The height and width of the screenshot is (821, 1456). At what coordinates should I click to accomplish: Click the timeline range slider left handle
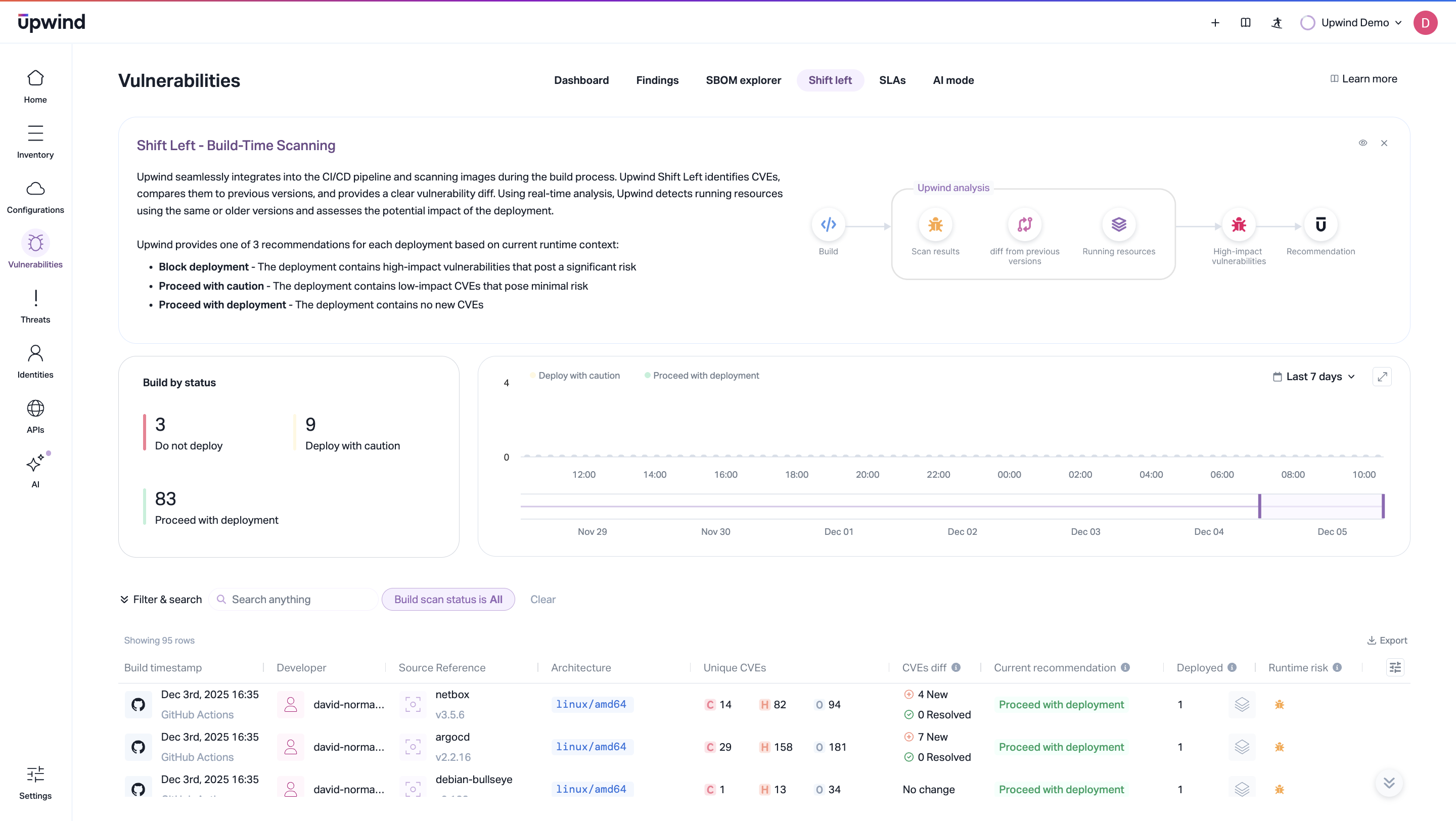pyautogui.click(x=1259, y=506)
